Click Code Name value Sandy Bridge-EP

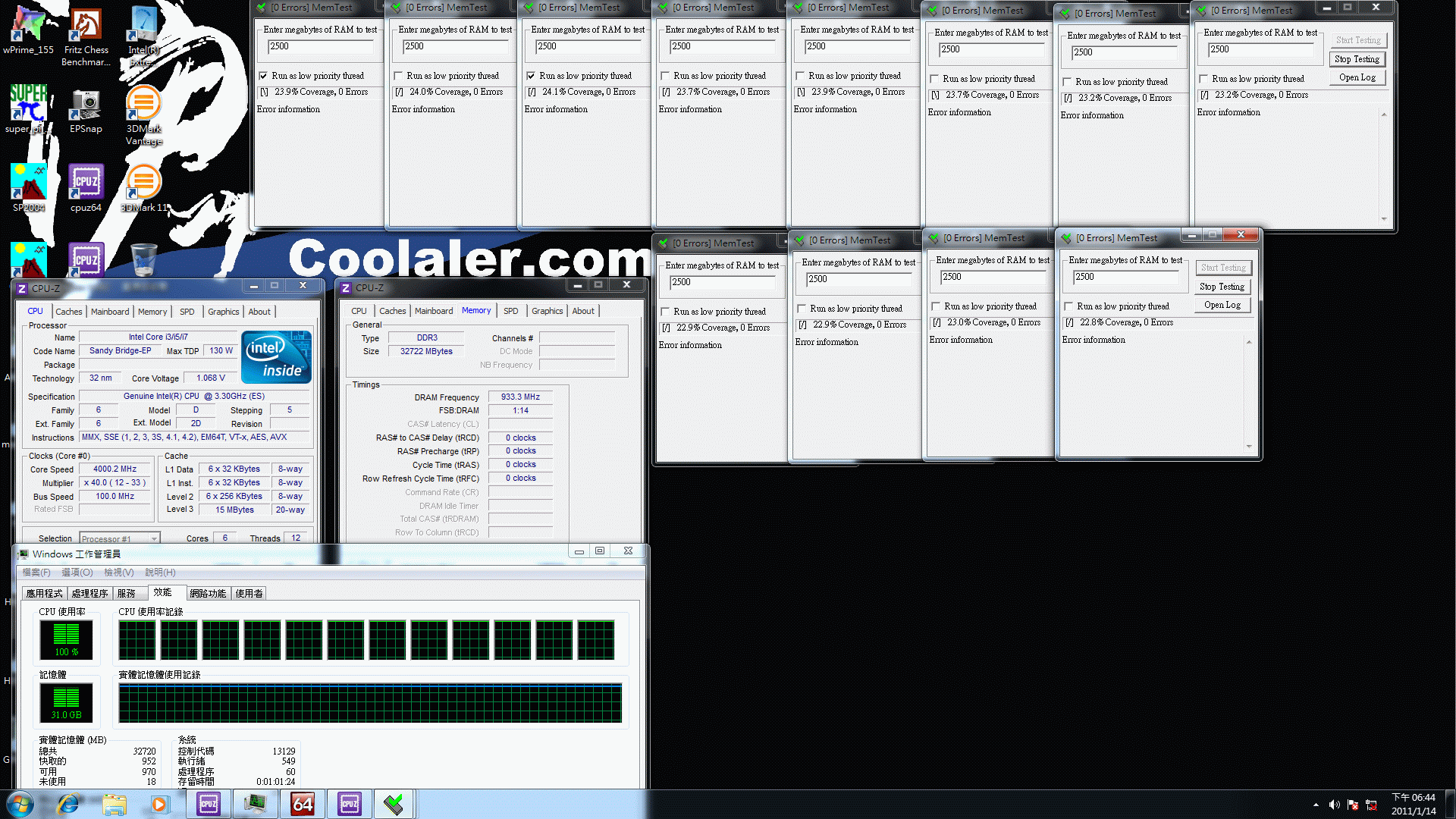coord(120,351)
